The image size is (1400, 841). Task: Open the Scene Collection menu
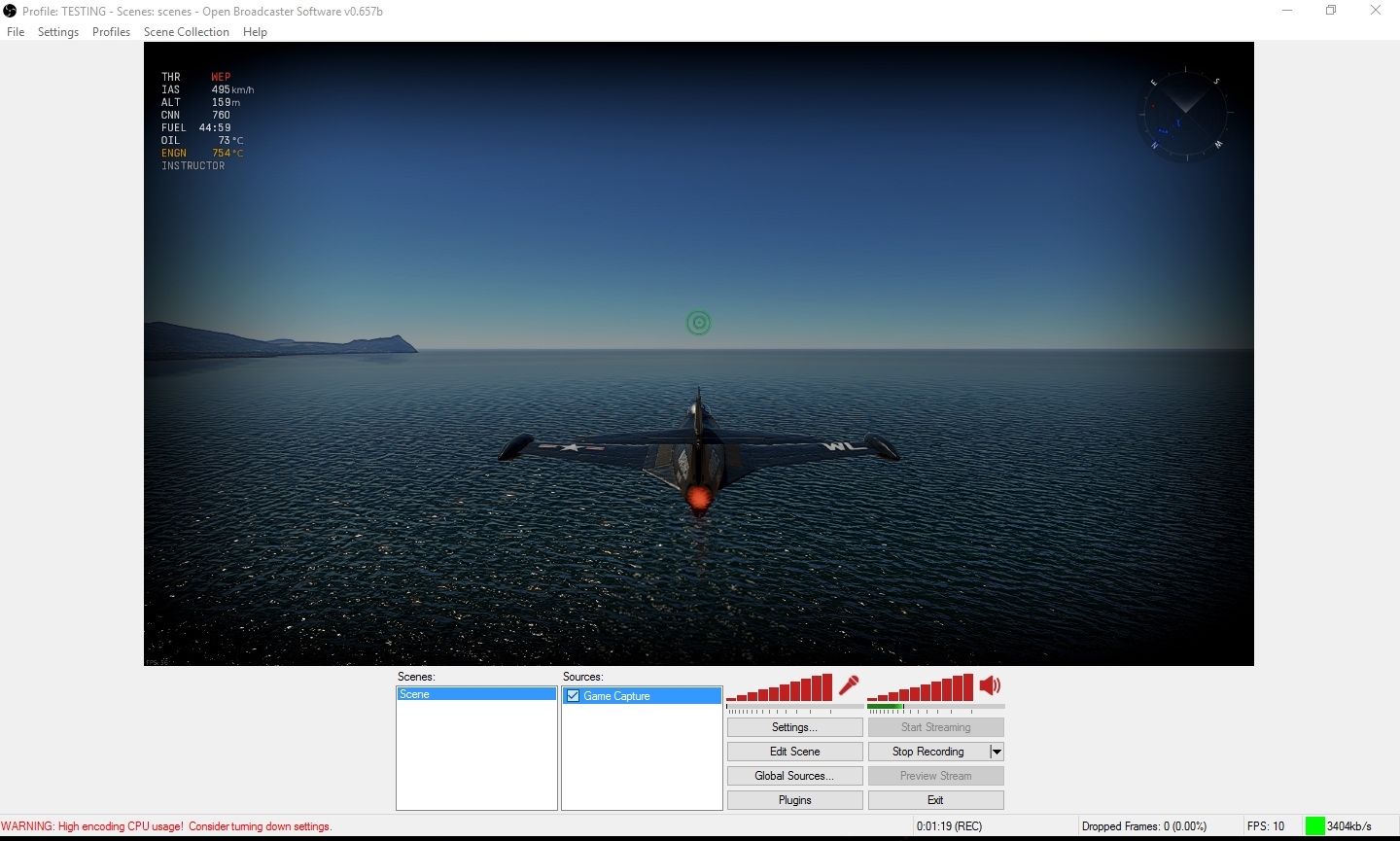pyautogui.click(x=187, y=32)
